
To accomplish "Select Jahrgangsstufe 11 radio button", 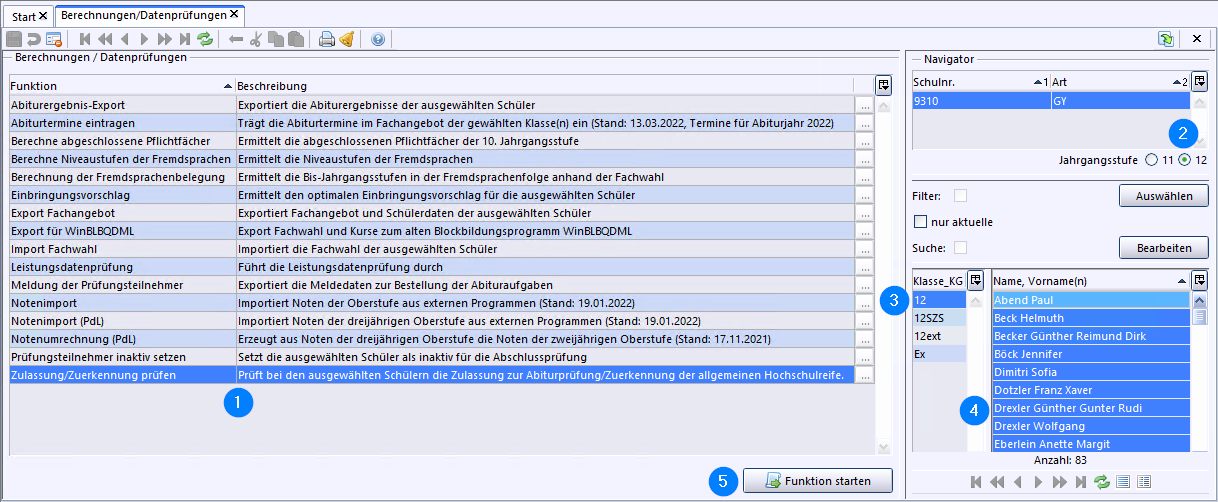I will (1152, 160).
